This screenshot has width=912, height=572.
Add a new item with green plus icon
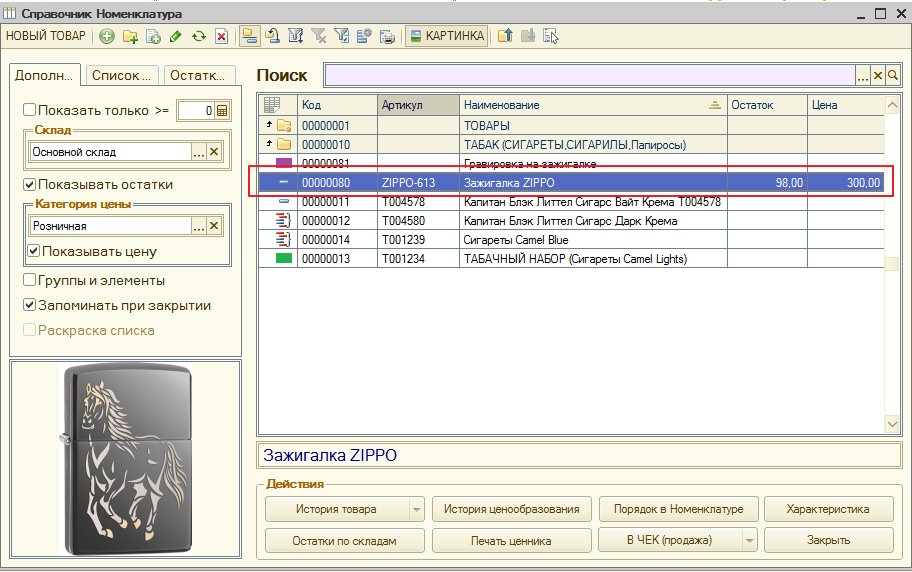point(107,37)
